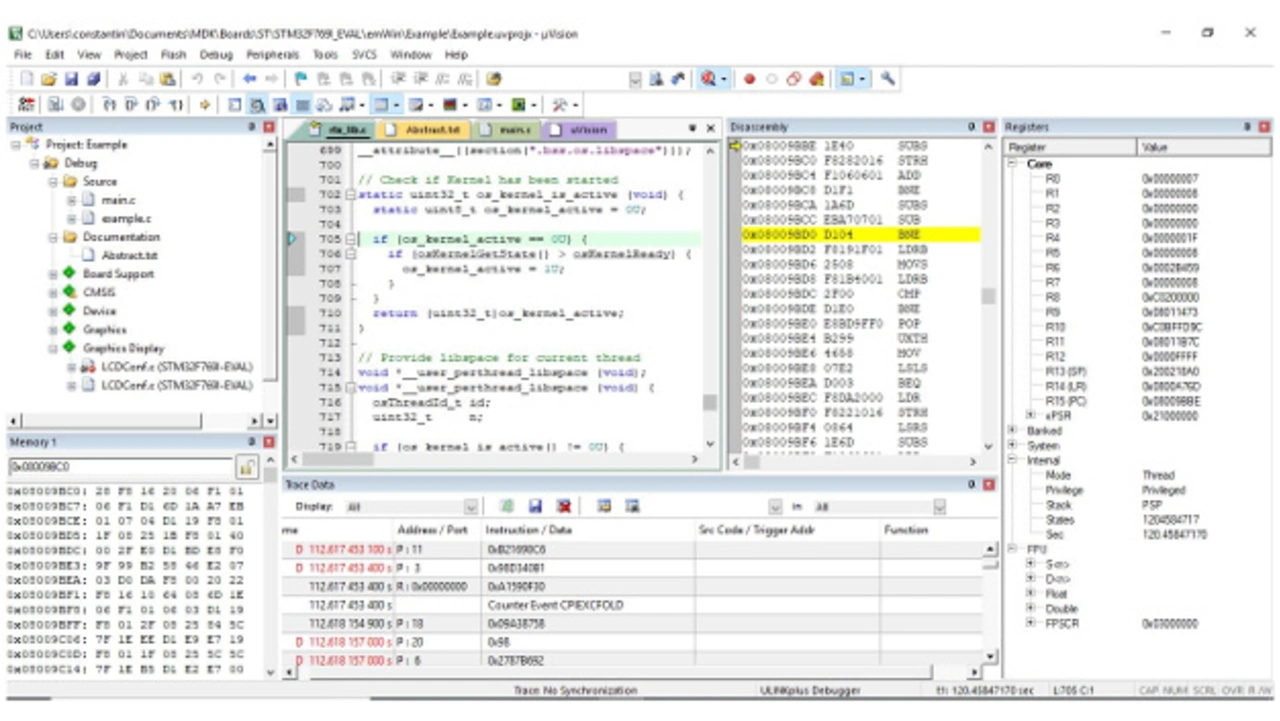This screenshot has width=1280, height=721.
Task: Click the Configuration wrench icon
Action: (886, 79)
